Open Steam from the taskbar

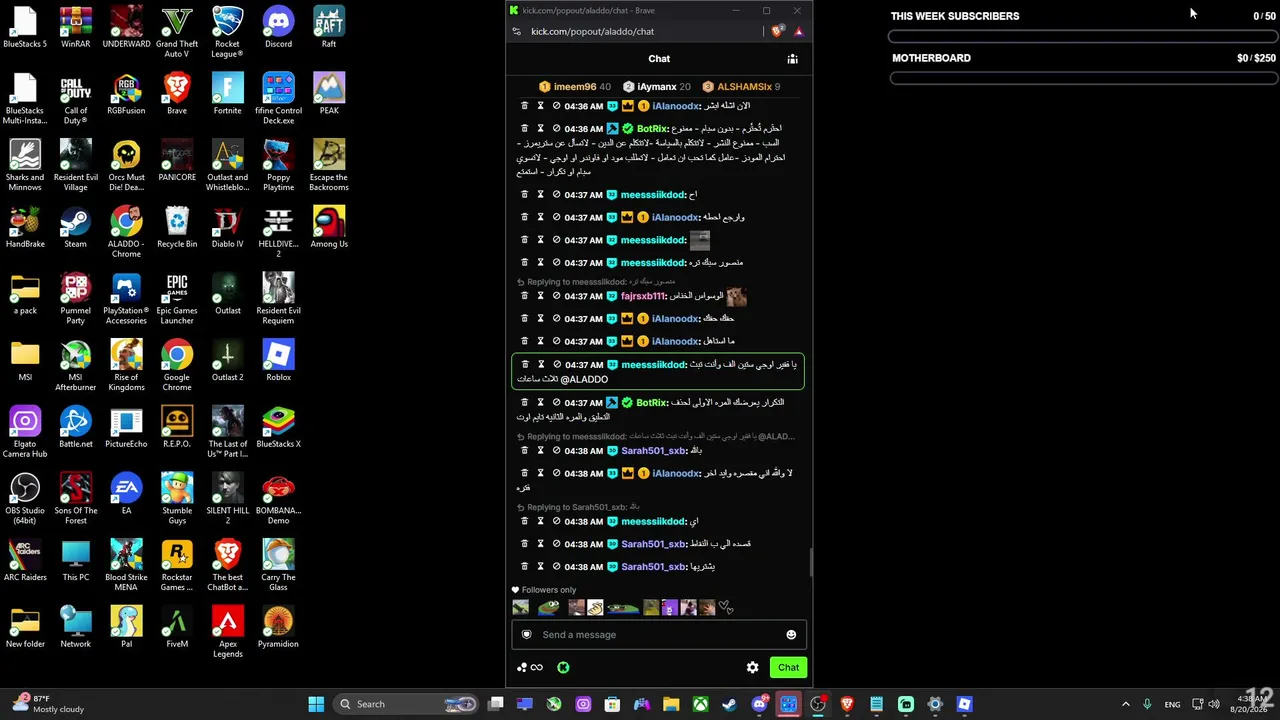[730, 704]
